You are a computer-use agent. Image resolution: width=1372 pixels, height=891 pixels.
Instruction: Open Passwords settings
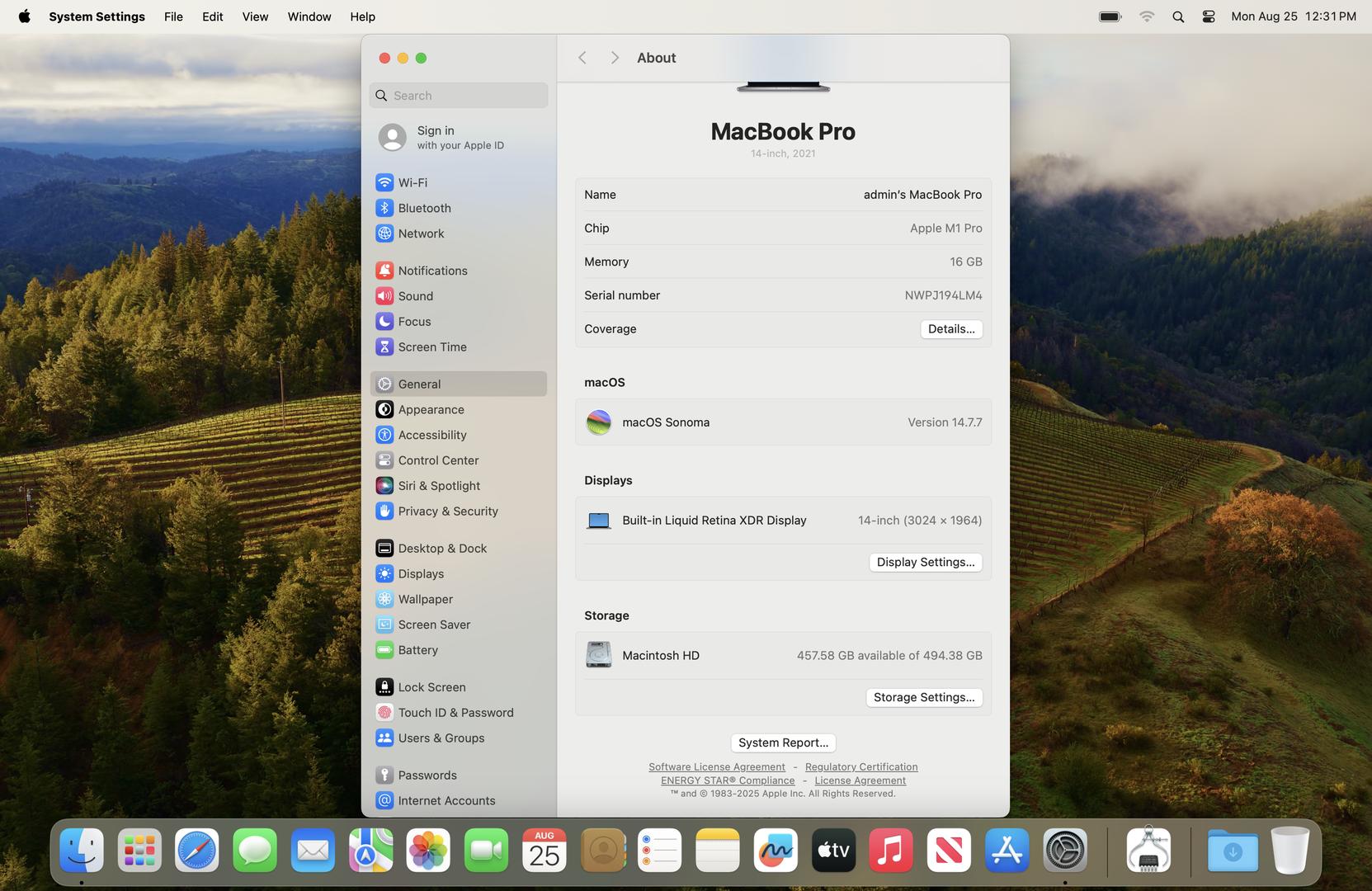coord(458,775)
